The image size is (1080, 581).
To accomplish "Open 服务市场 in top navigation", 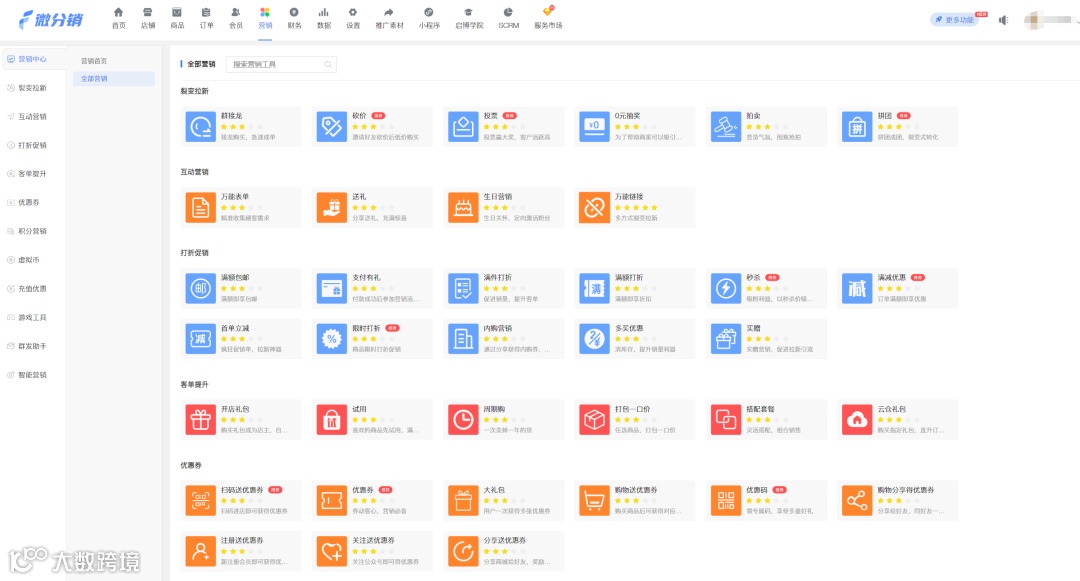I will (x=548, y=19).
